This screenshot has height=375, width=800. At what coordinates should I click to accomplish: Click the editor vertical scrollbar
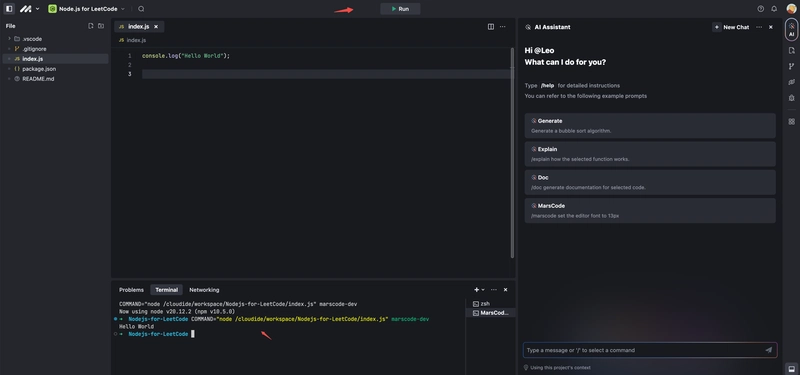(512, 153)
